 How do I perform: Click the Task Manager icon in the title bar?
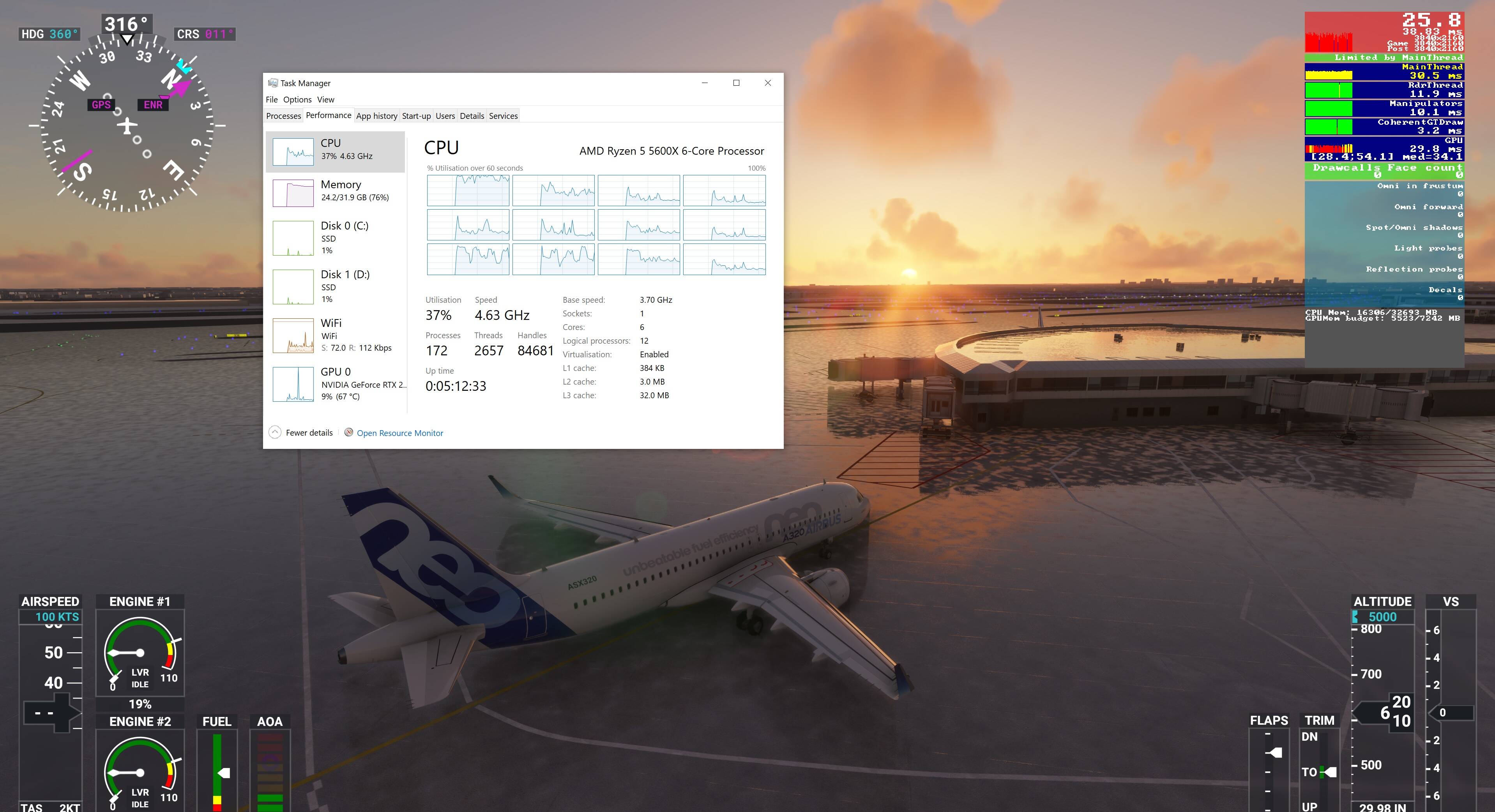[273, 83]
